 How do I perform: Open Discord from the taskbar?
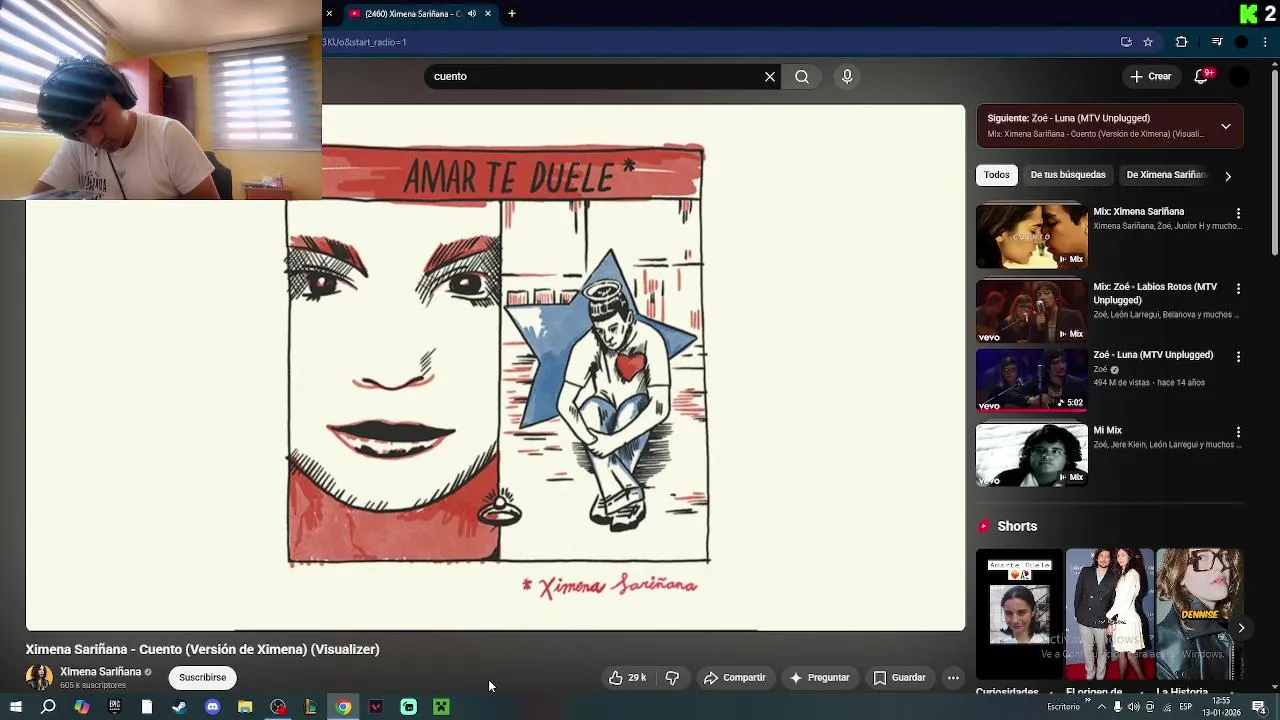tap(212, 707)
